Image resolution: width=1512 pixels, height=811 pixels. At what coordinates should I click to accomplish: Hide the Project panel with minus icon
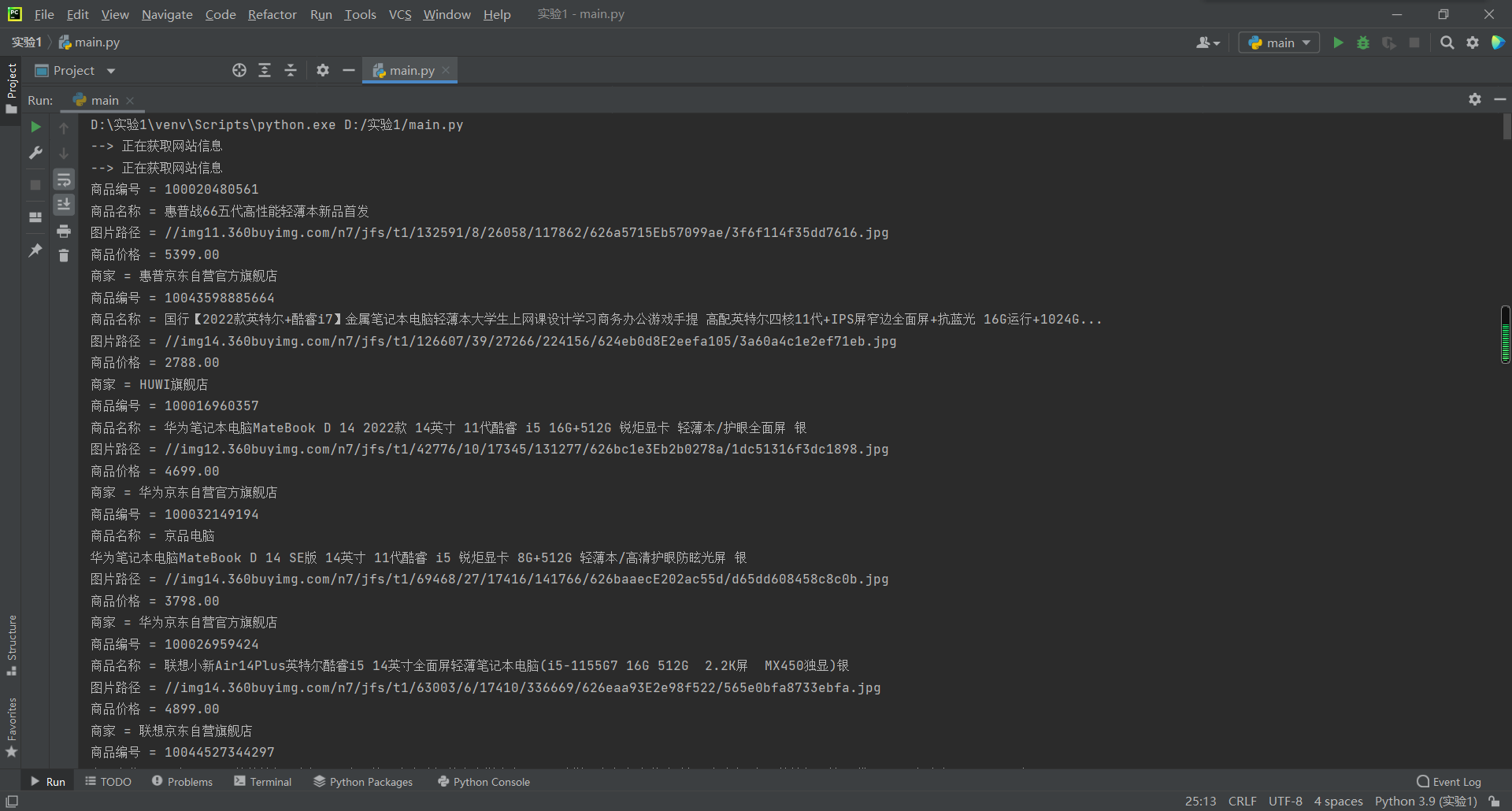pyautogui.click(x=349, y=70)
